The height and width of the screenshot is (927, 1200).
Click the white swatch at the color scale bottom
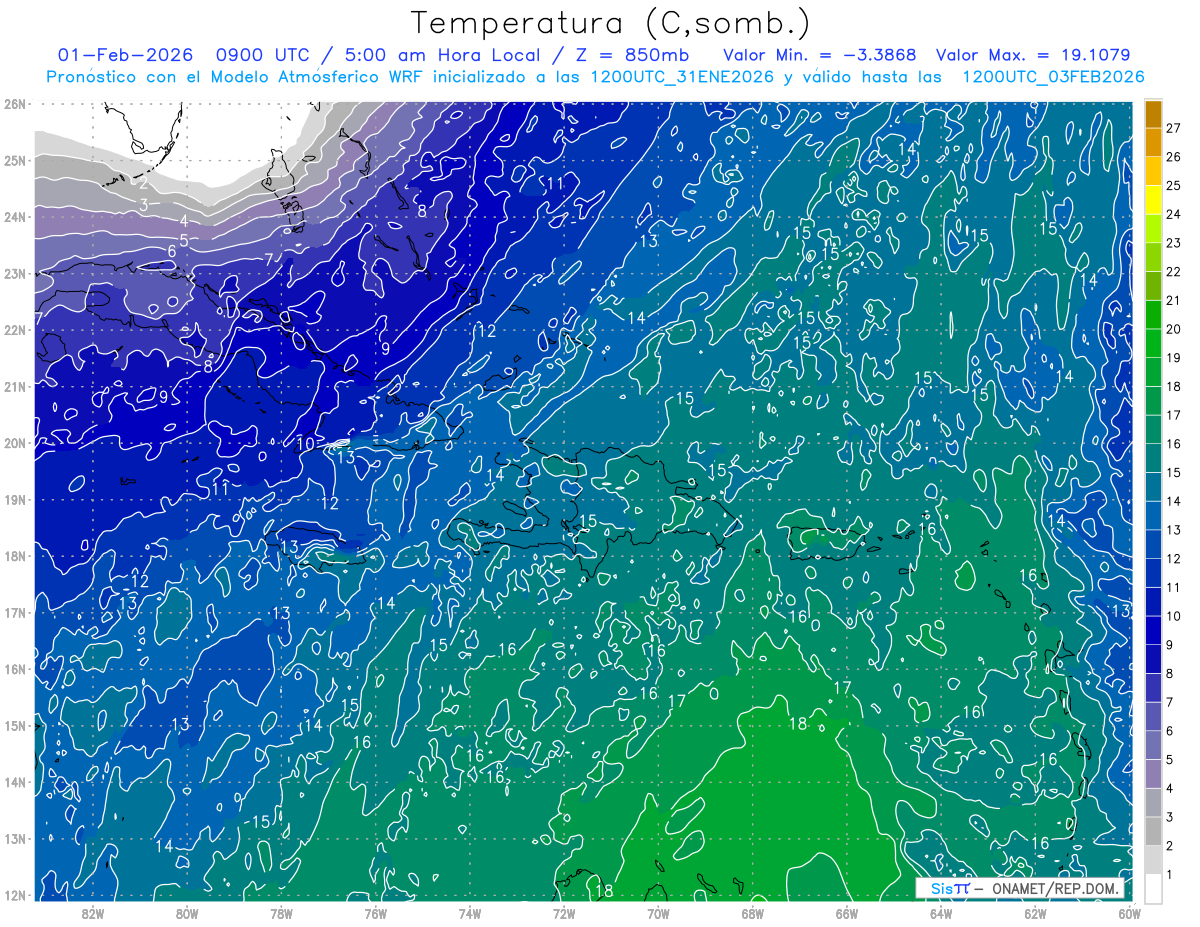(1154, 887)
